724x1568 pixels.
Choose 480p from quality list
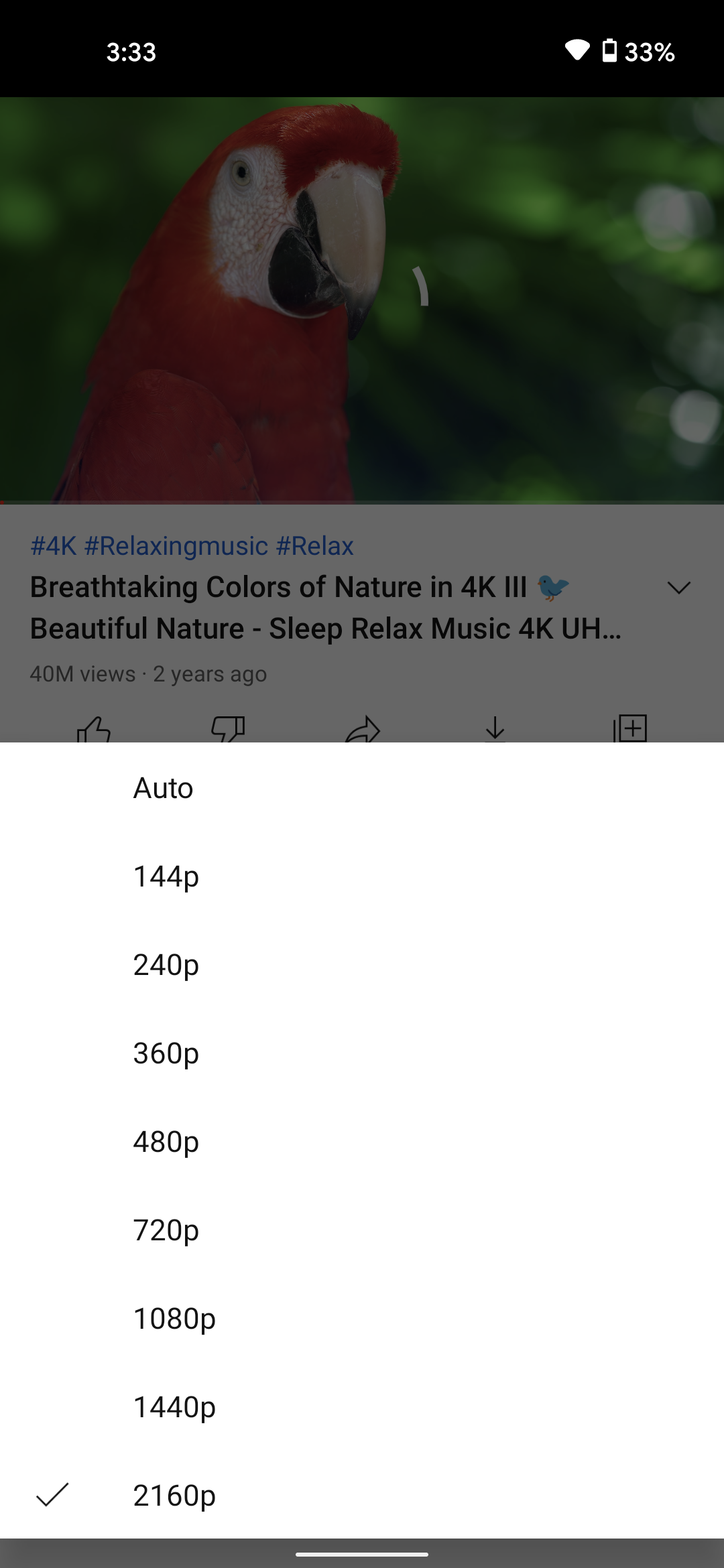pos(166,1142)
